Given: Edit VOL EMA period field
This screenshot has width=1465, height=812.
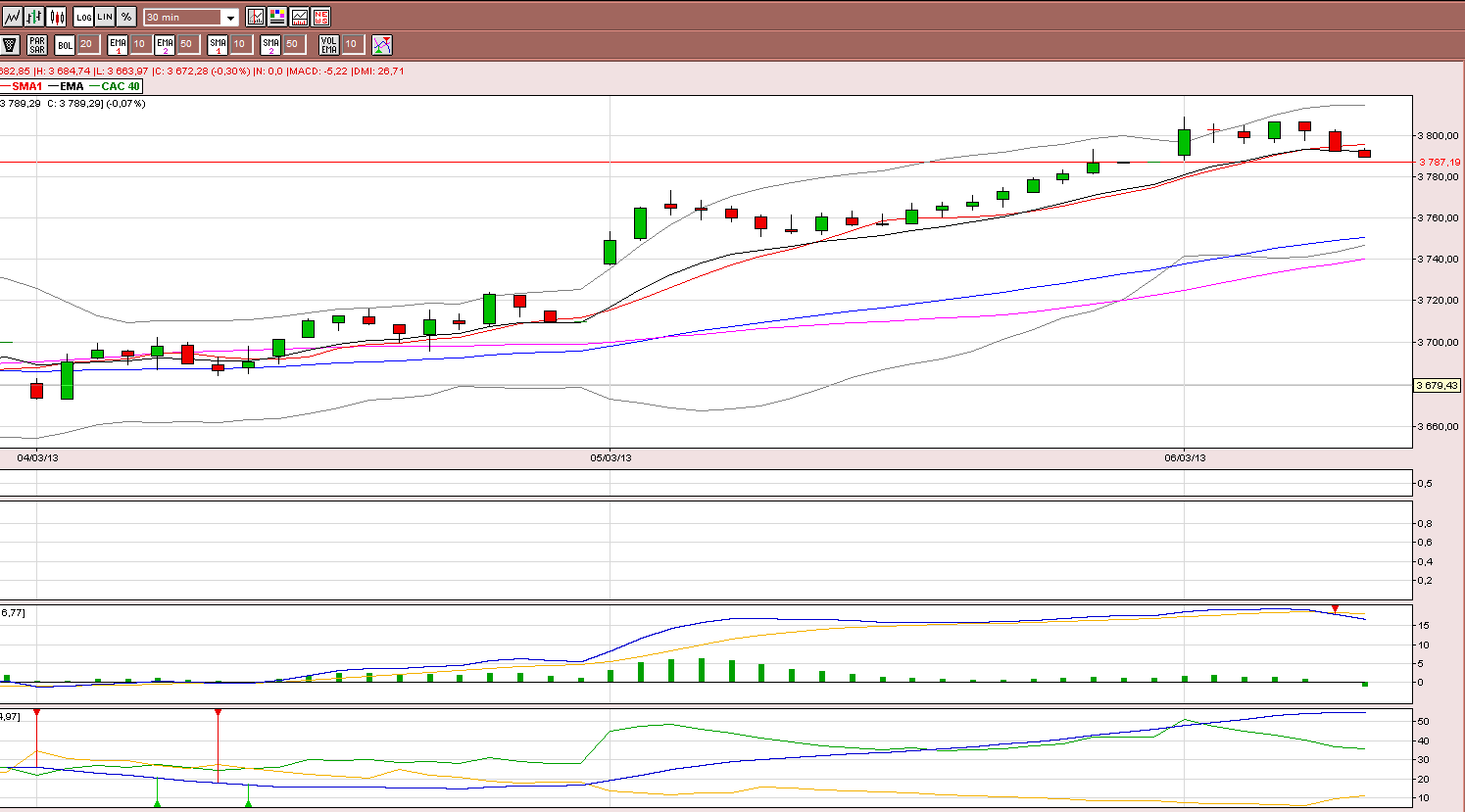Looking at the screenshot, I should pyautogui.click(x=353, y=44).
